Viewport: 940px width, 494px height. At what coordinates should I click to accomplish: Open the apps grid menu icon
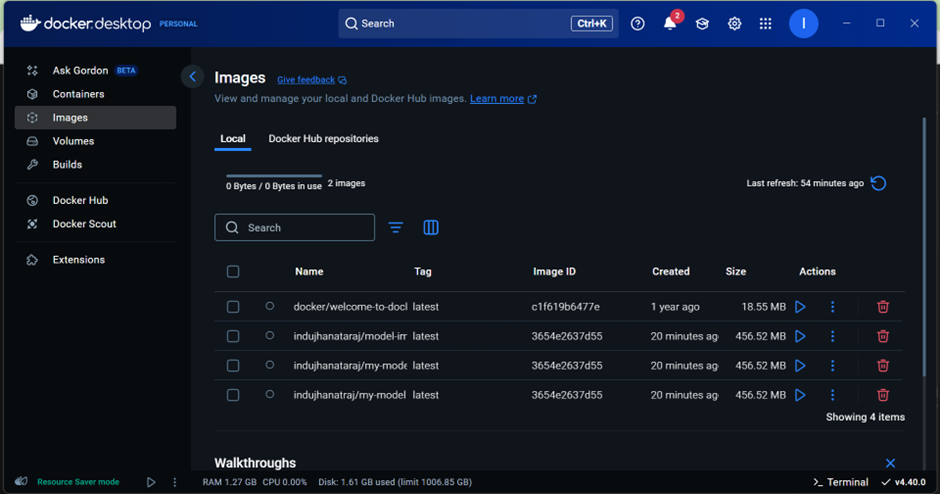click(766, 23)
